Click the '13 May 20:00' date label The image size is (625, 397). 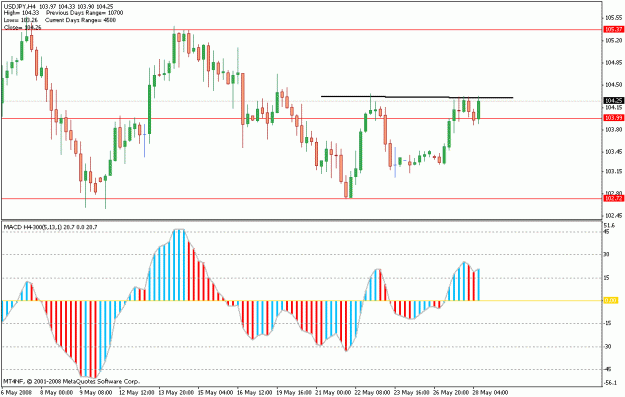click(x=176, y=393)
